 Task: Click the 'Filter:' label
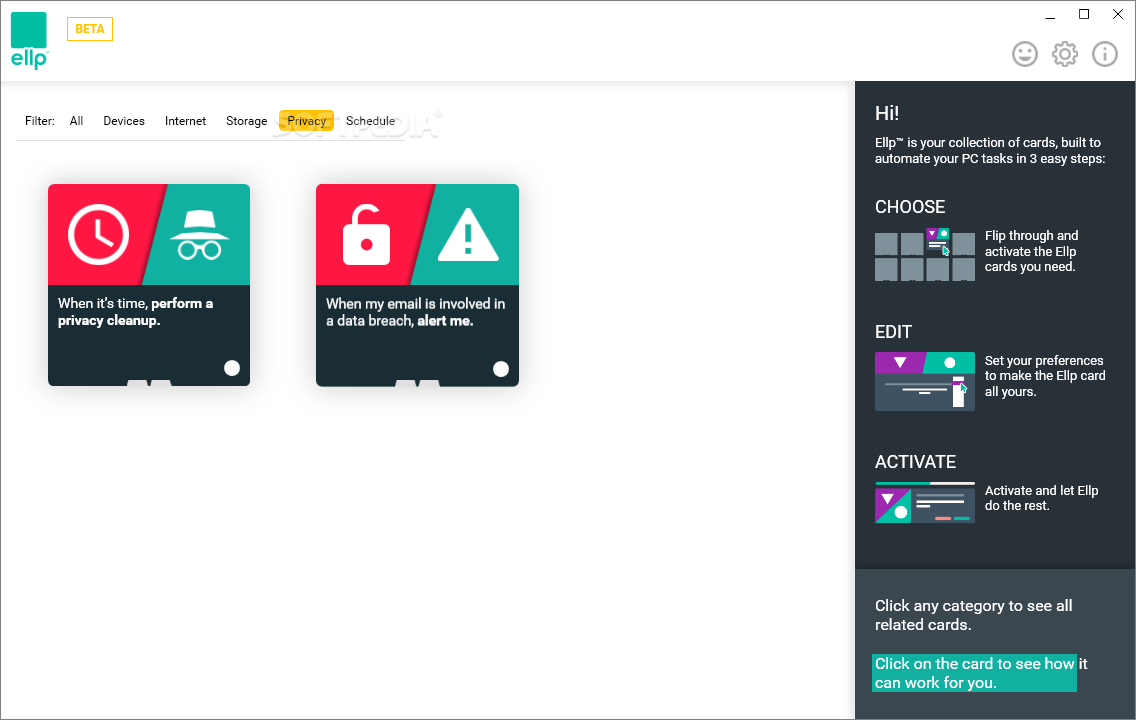40,121
